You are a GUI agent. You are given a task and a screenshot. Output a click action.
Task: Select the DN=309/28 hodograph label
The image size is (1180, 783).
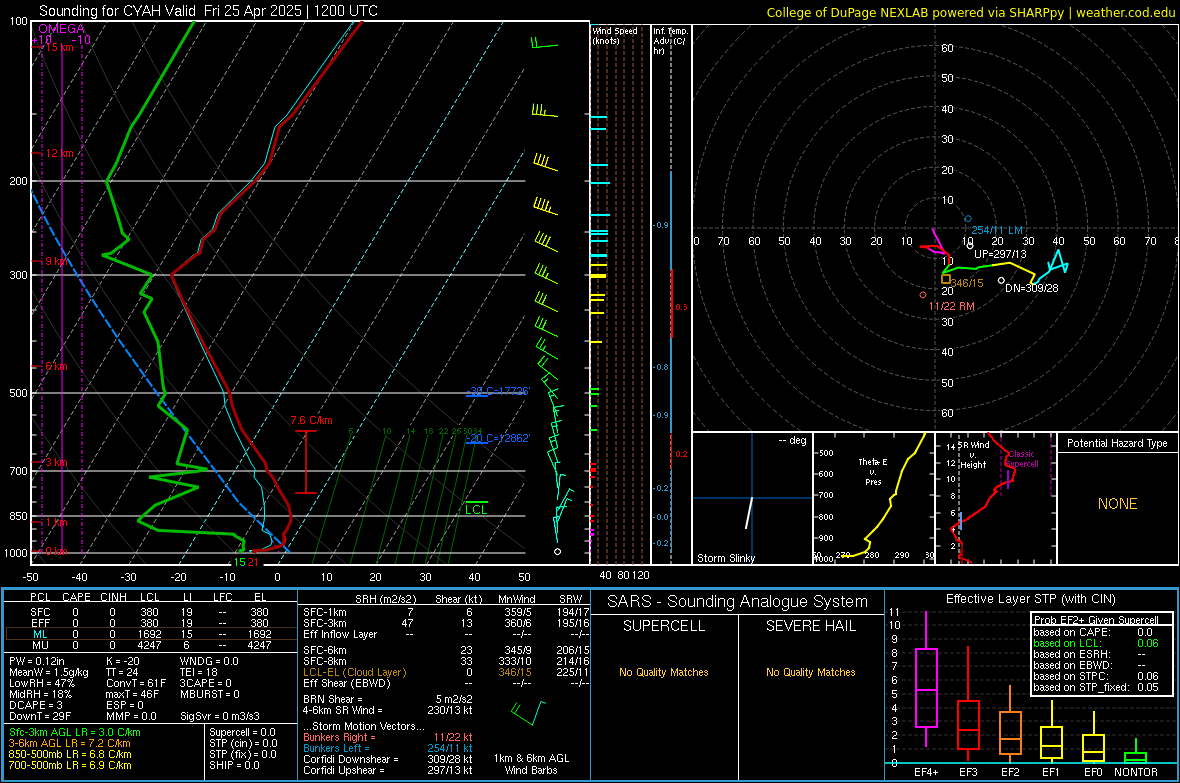1032,288
